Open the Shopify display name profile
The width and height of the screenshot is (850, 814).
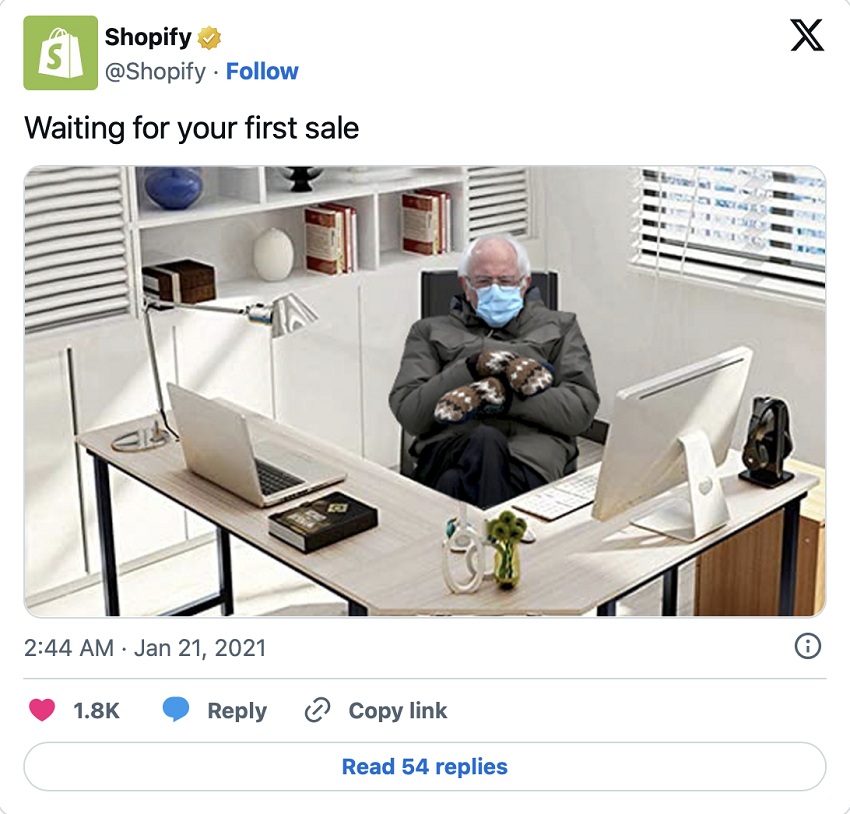click(x=148, y=37)
